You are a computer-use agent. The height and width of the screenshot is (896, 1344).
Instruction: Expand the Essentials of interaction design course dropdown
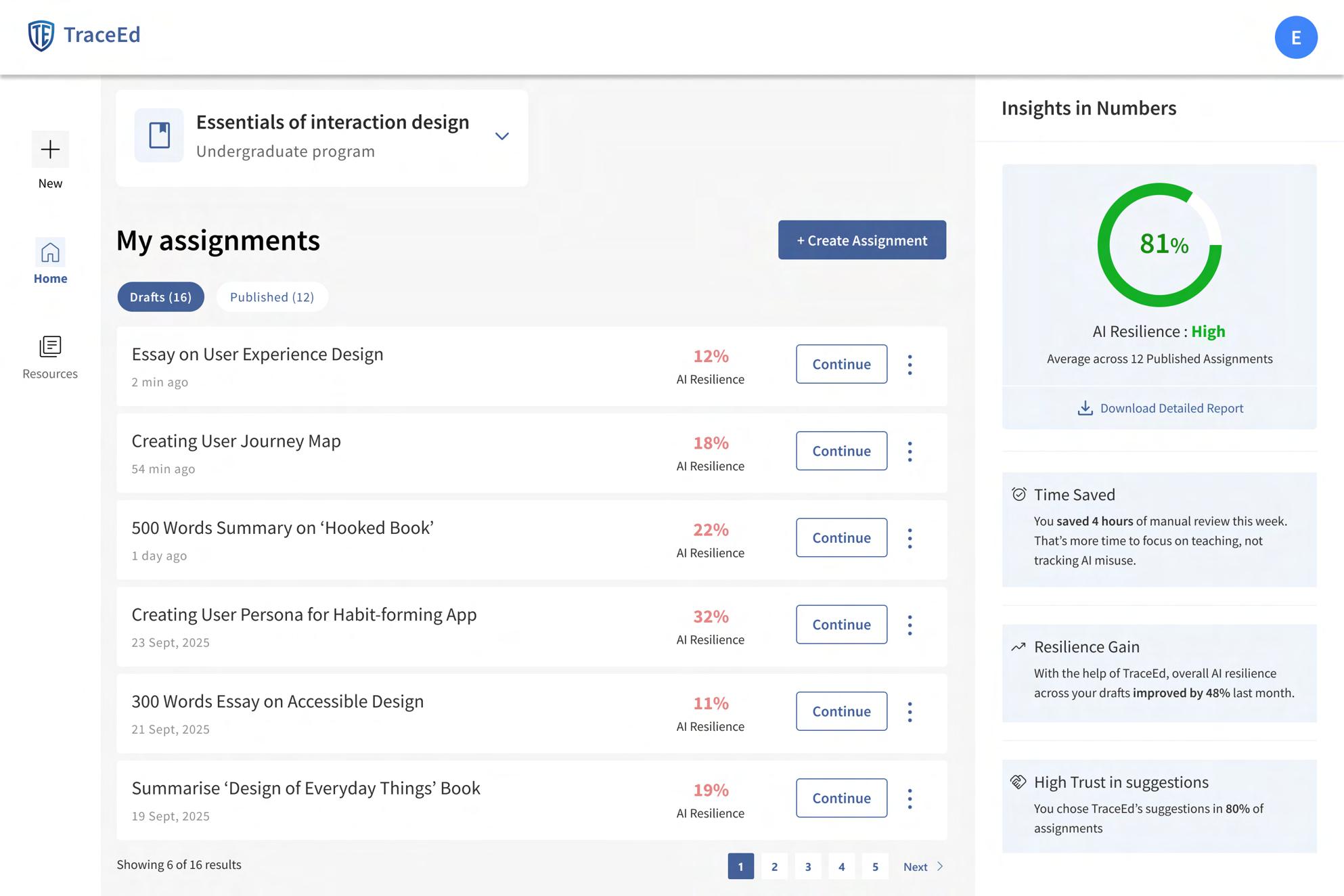501,136
